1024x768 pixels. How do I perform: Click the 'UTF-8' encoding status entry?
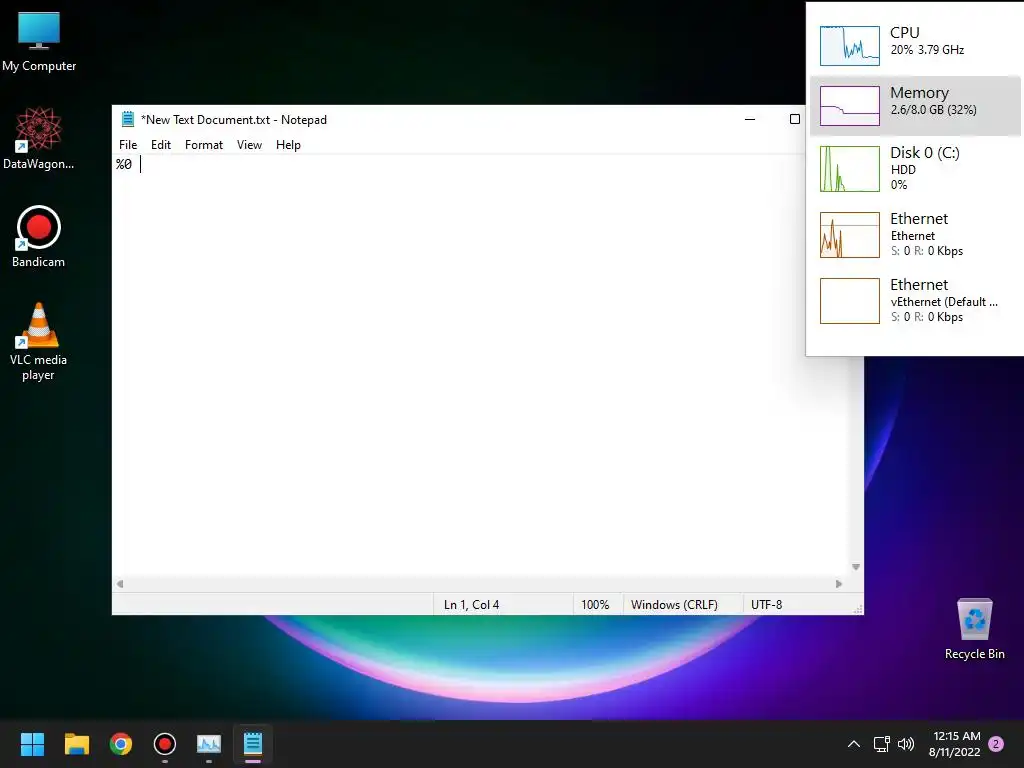[767, 605]
